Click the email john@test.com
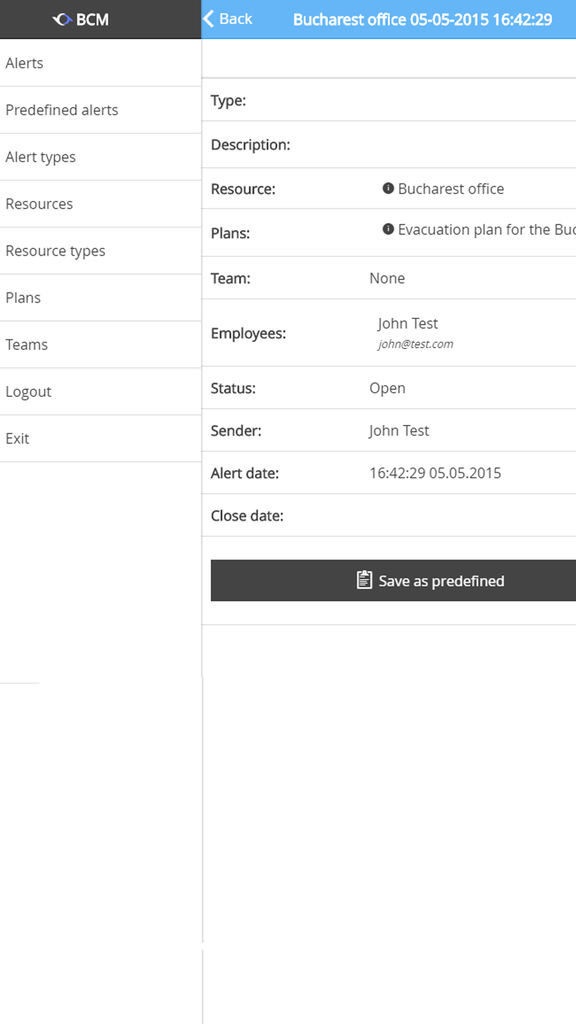The image size is (576, 1024). [x=415, y=344]
